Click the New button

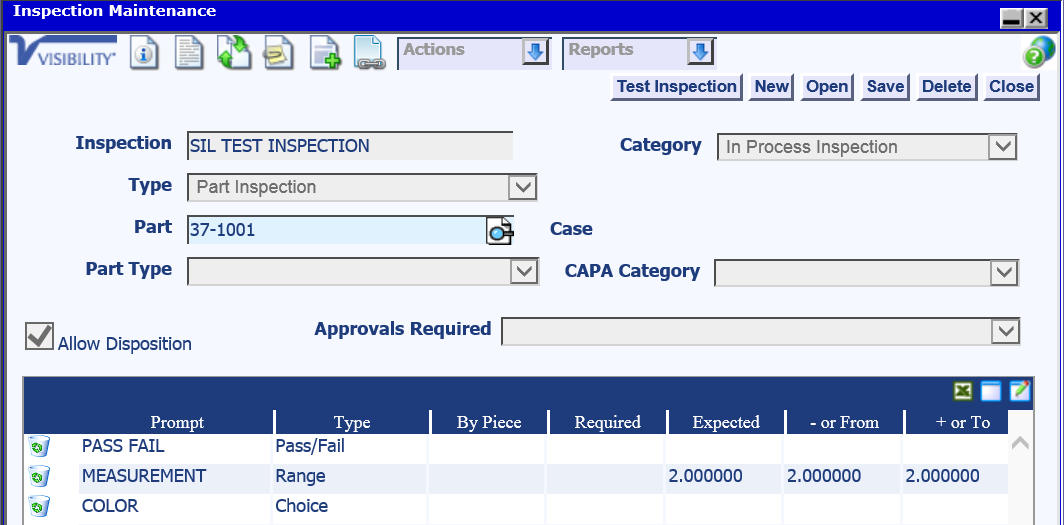point(772,87)
